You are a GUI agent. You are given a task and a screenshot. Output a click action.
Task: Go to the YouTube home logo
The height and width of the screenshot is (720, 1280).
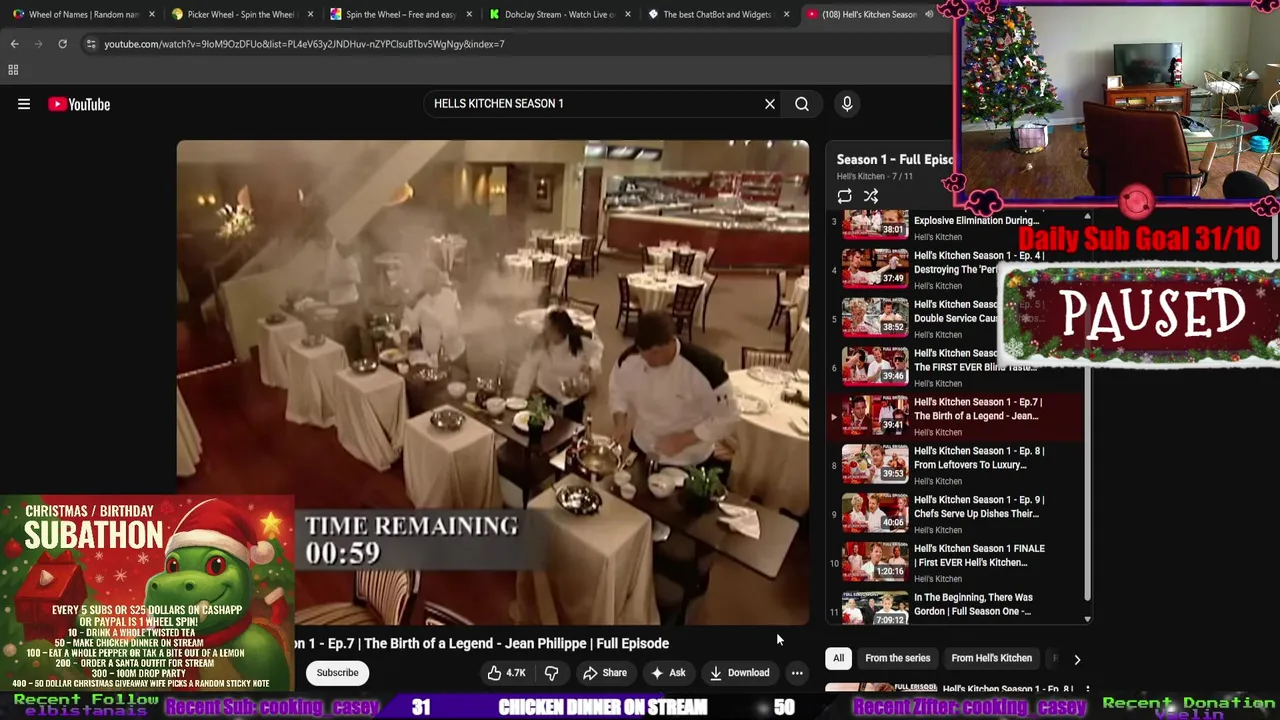point(79,104)
